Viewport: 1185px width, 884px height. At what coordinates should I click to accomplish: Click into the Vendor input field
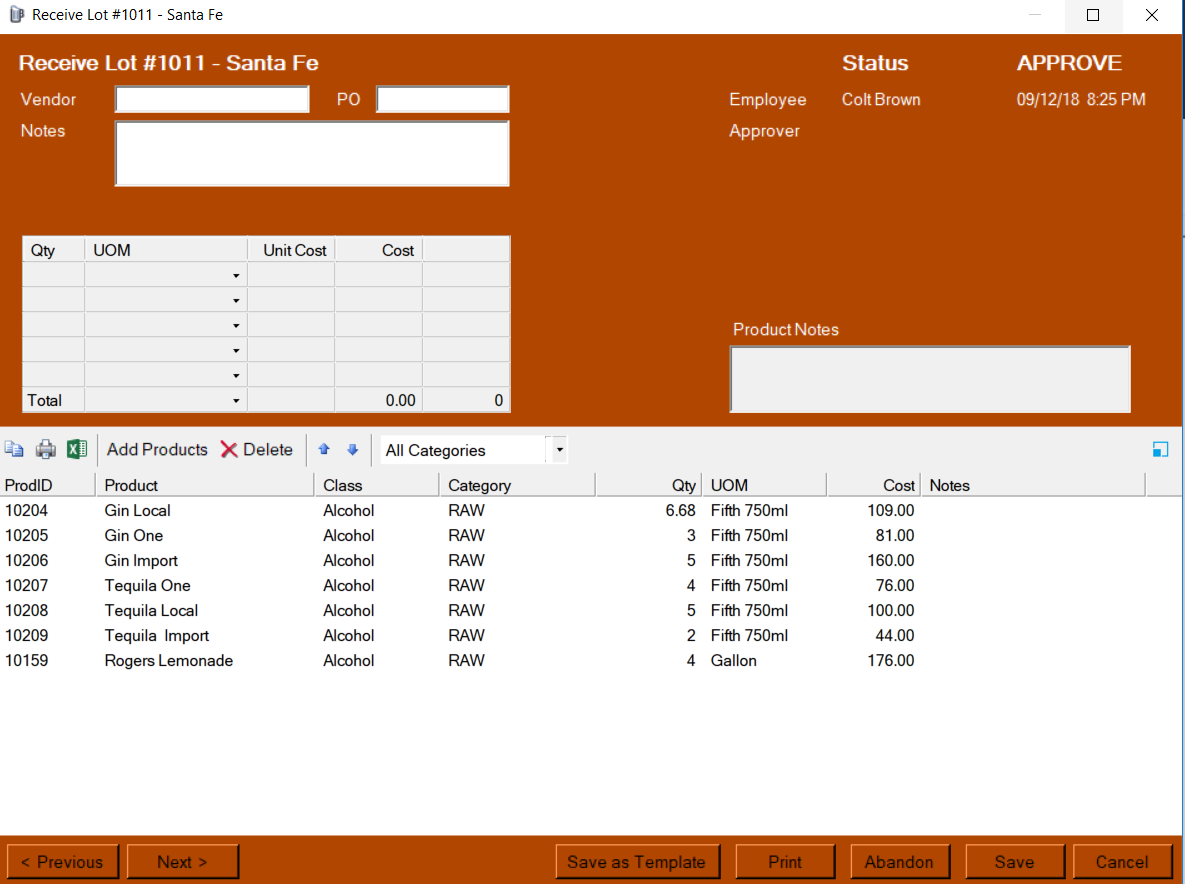pyautogui.click(x=212, y=99)
